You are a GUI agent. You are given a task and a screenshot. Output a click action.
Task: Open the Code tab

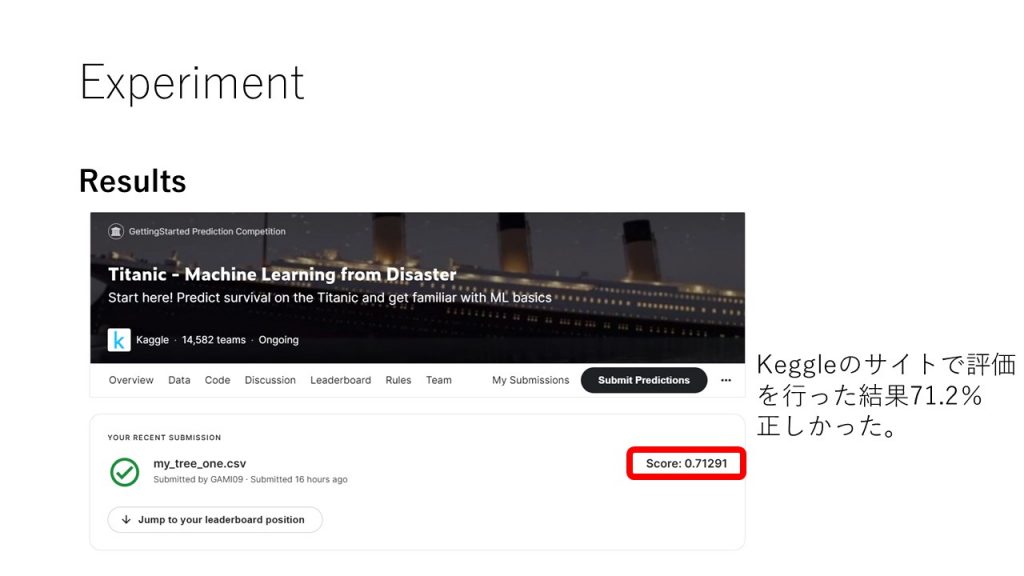(x=217, y=380)
